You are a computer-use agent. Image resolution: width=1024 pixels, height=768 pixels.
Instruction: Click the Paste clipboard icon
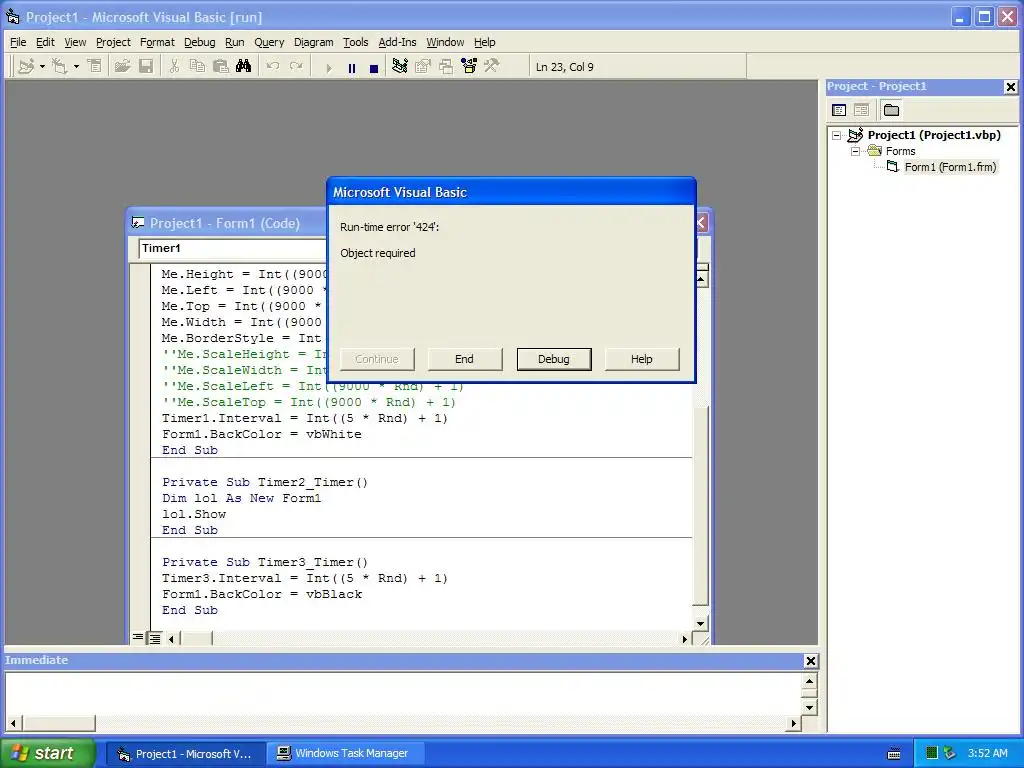[221, 67]
